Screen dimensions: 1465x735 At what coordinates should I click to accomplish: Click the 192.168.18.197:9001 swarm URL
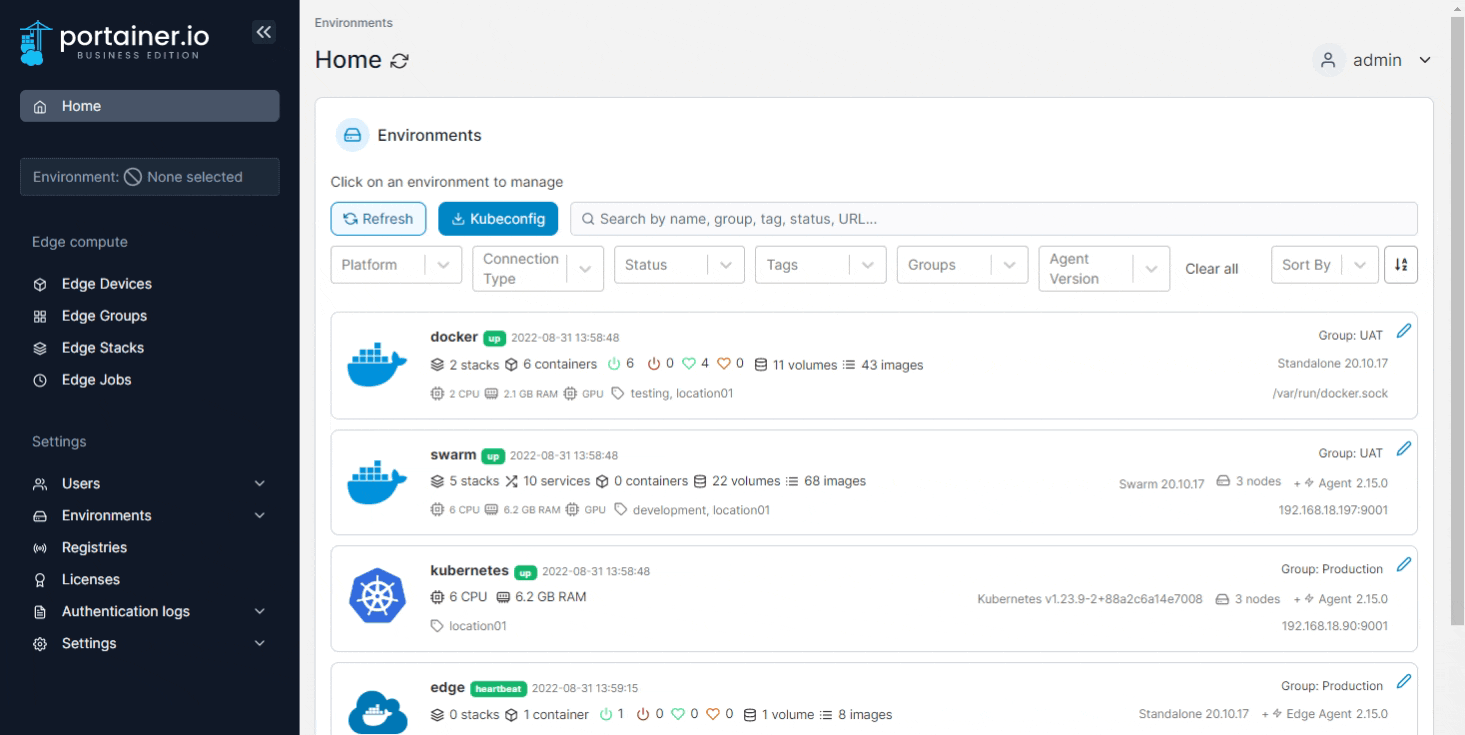1334,510
